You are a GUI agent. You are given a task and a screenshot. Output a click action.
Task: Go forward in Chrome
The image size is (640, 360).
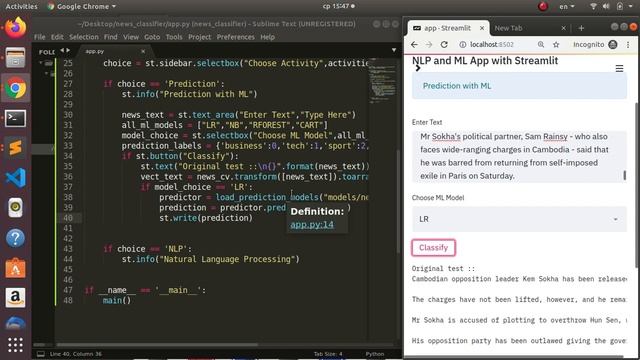tap(429, 44)
